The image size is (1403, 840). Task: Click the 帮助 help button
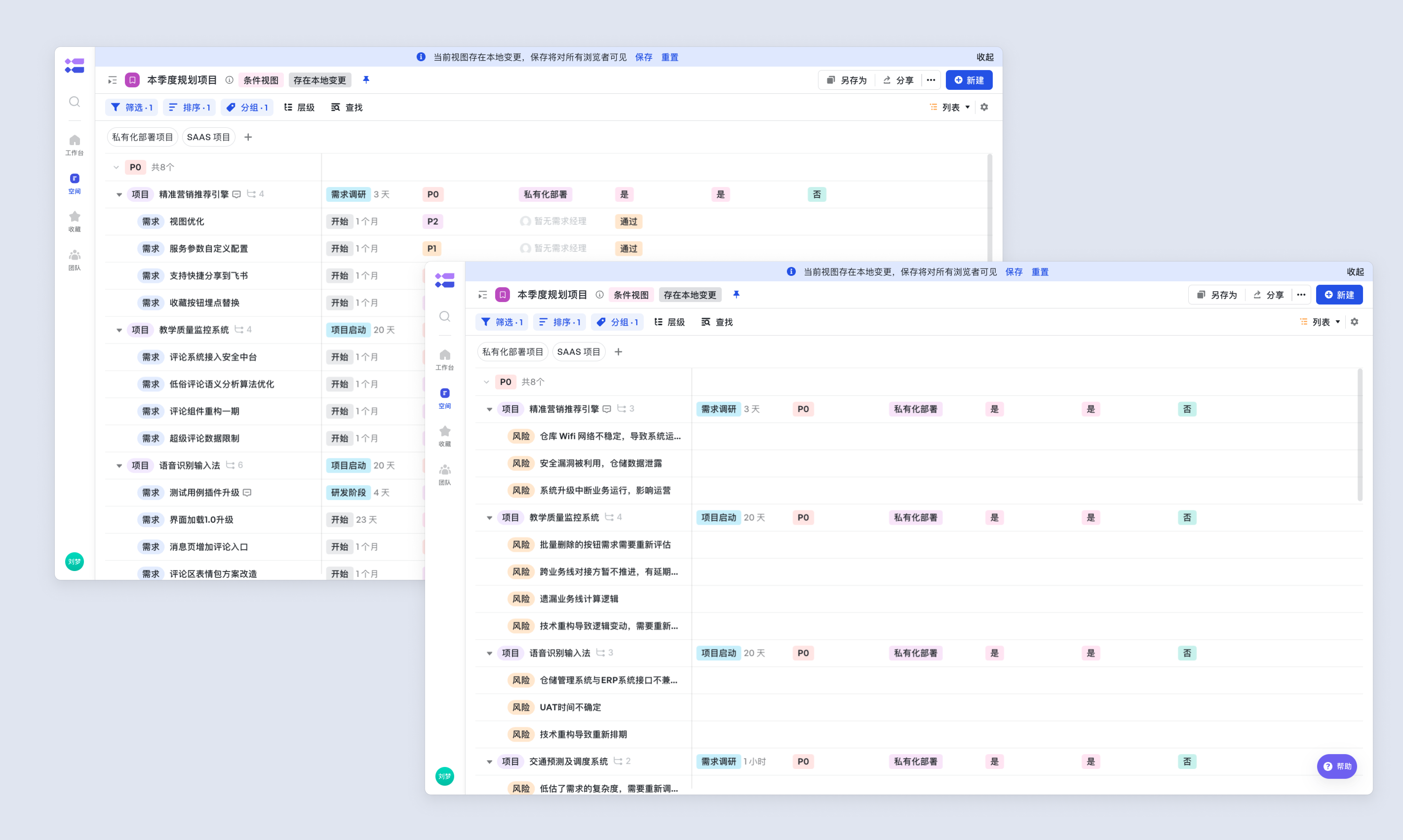point(1337,766)
